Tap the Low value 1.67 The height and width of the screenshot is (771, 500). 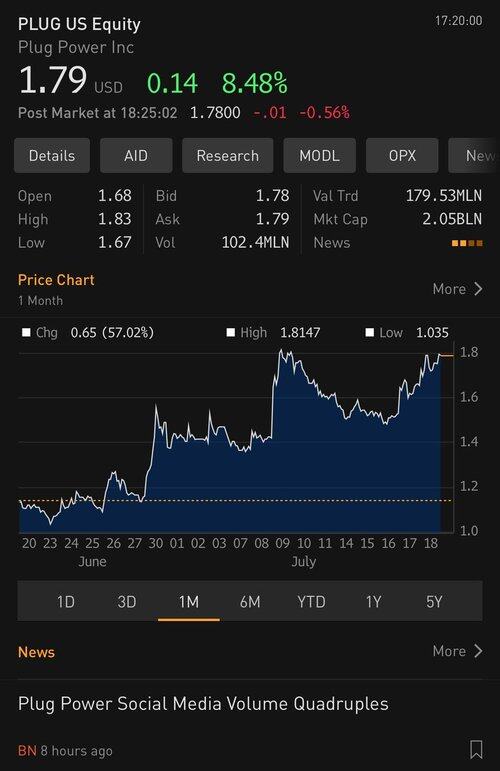click(115, 242)
